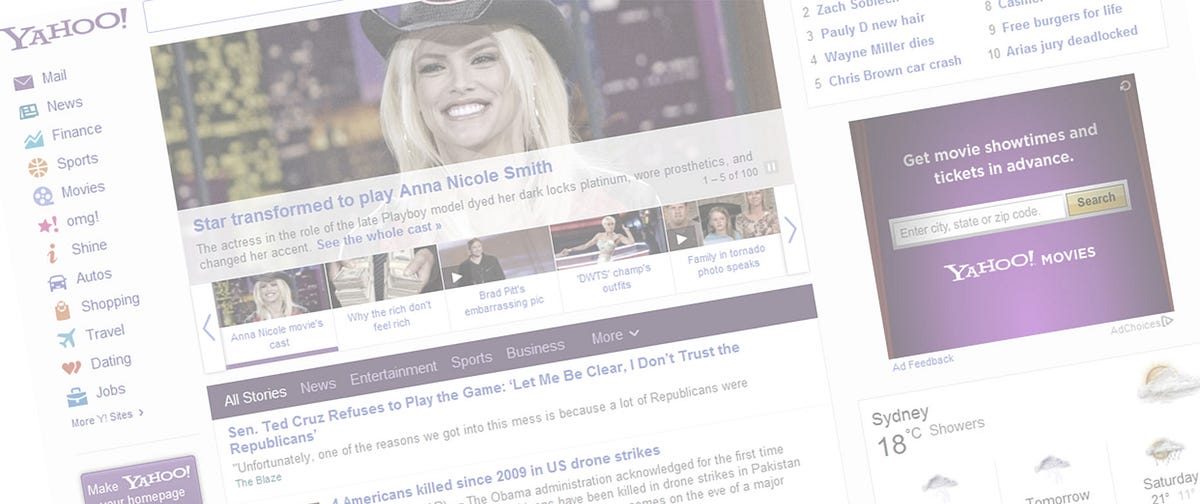Go to next story thumbnails arrow

coord(792,230)
